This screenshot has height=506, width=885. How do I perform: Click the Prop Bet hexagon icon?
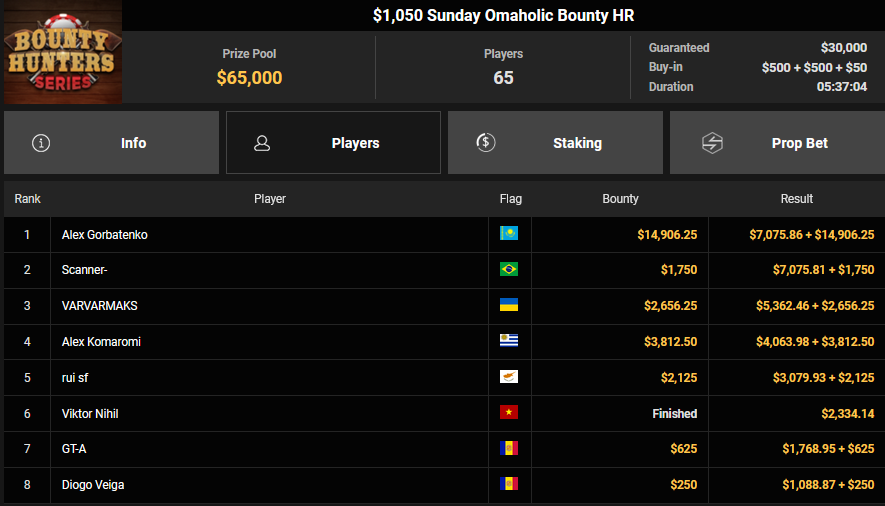click(712, 143)
